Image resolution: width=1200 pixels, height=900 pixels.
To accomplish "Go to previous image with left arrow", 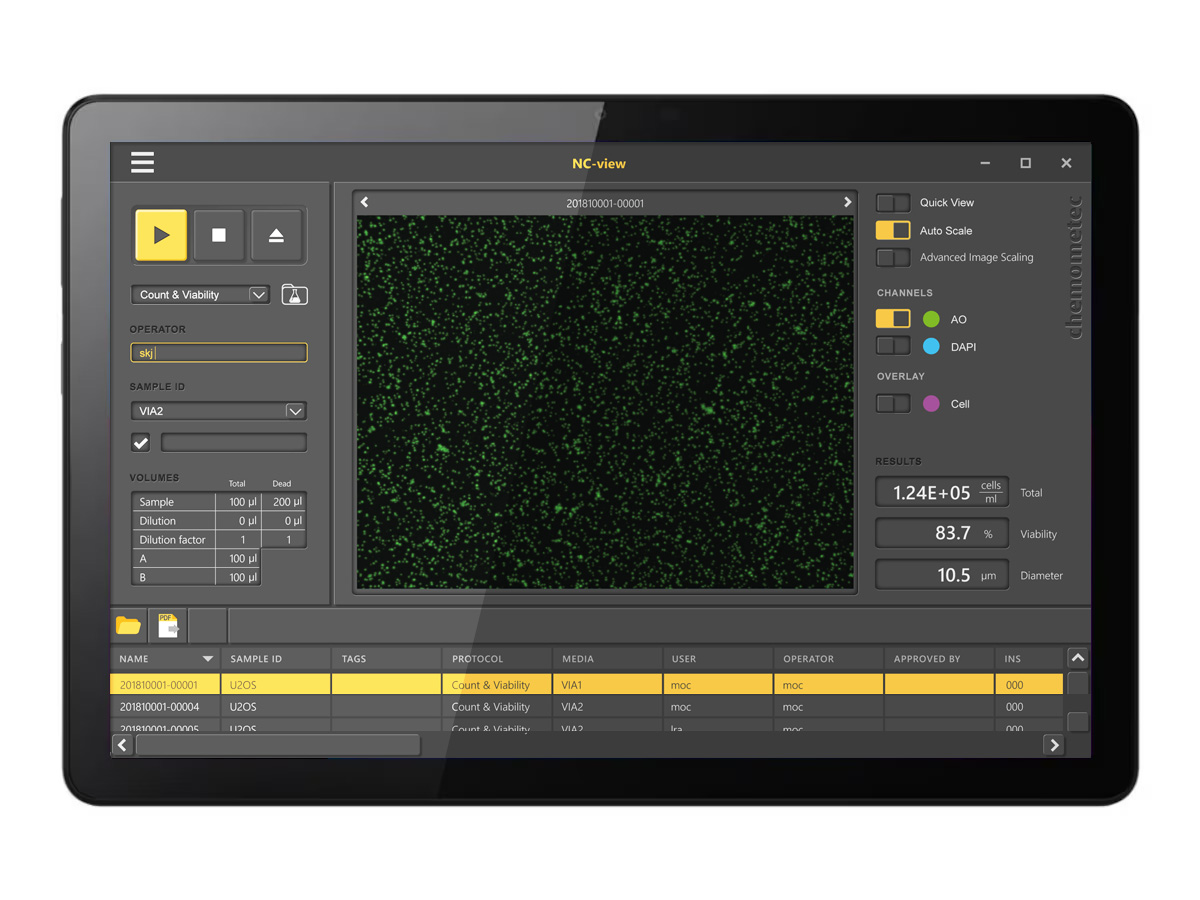I will [x=365, y=202].
